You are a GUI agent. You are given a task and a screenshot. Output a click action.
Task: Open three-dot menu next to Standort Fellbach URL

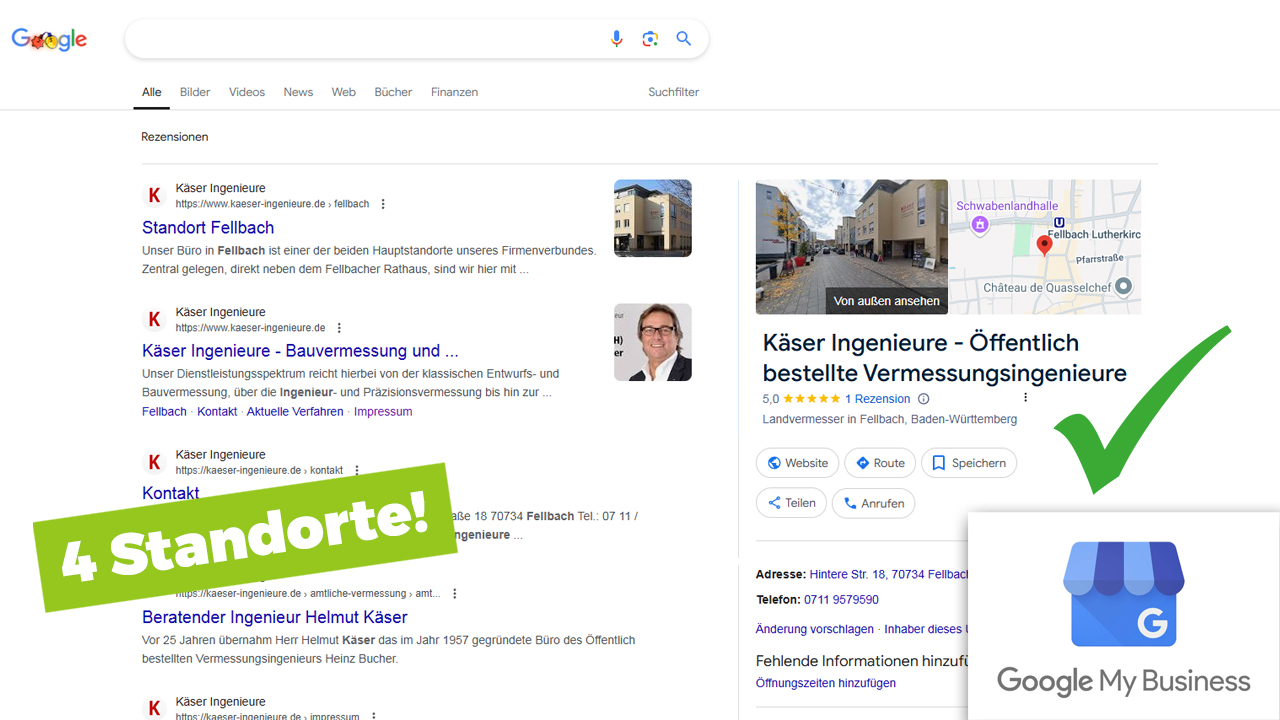pyautogui.click(x=383, y=204)
